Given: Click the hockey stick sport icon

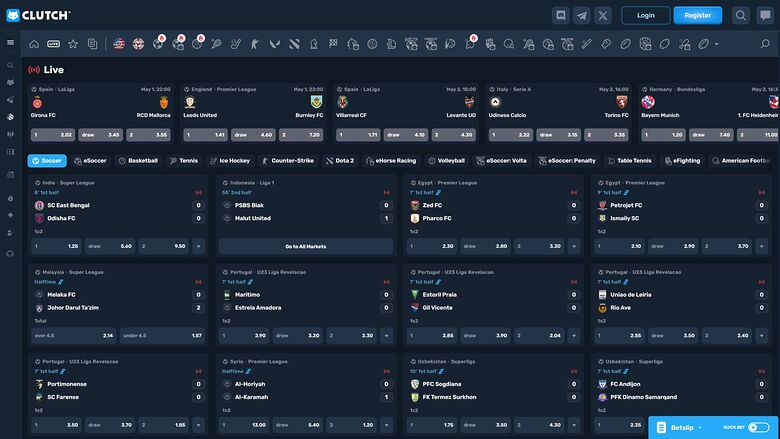Looking at the screenshot, I should pyautogui.click(x=235, y=44).
